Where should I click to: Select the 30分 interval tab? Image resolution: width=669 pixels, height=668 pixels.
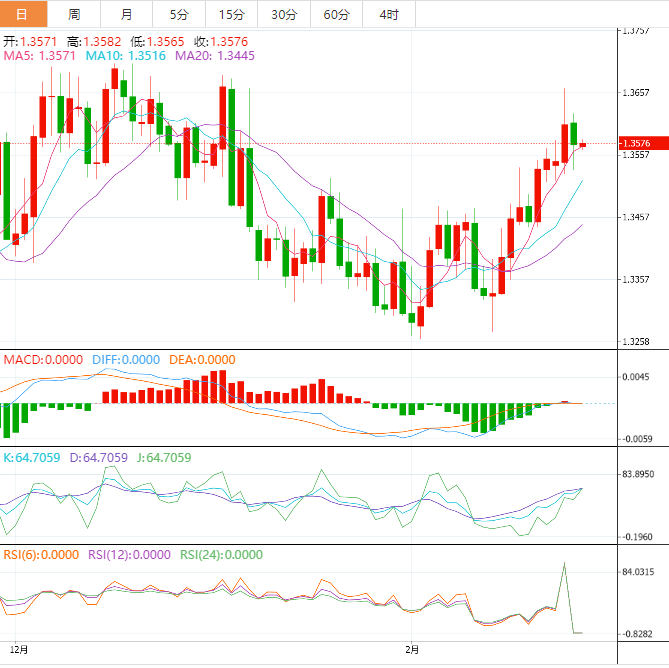[283, 14]
